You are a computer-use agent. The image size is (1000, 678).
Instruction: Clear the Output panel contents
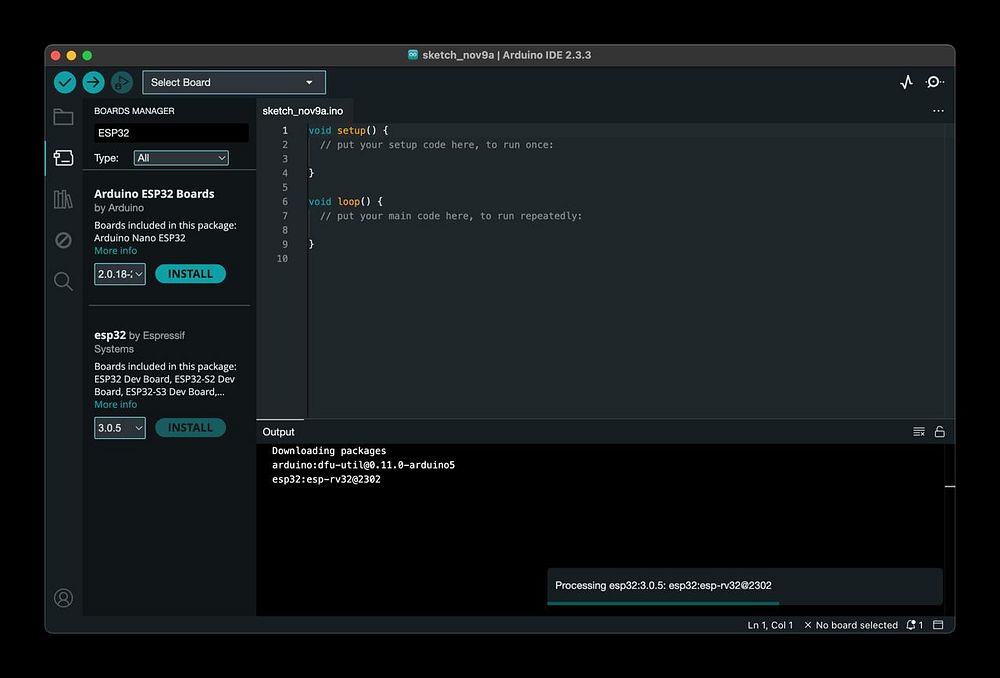click(x=919, y=432)
